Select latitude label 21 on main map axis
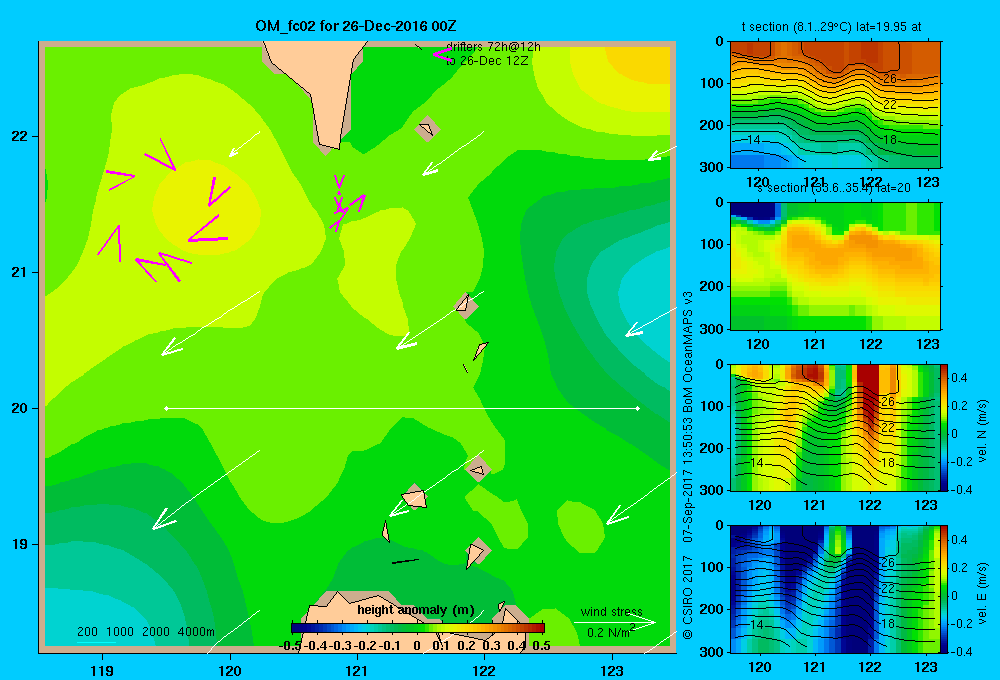This screenshot has width=1000, height=680. tap(20, 272)
